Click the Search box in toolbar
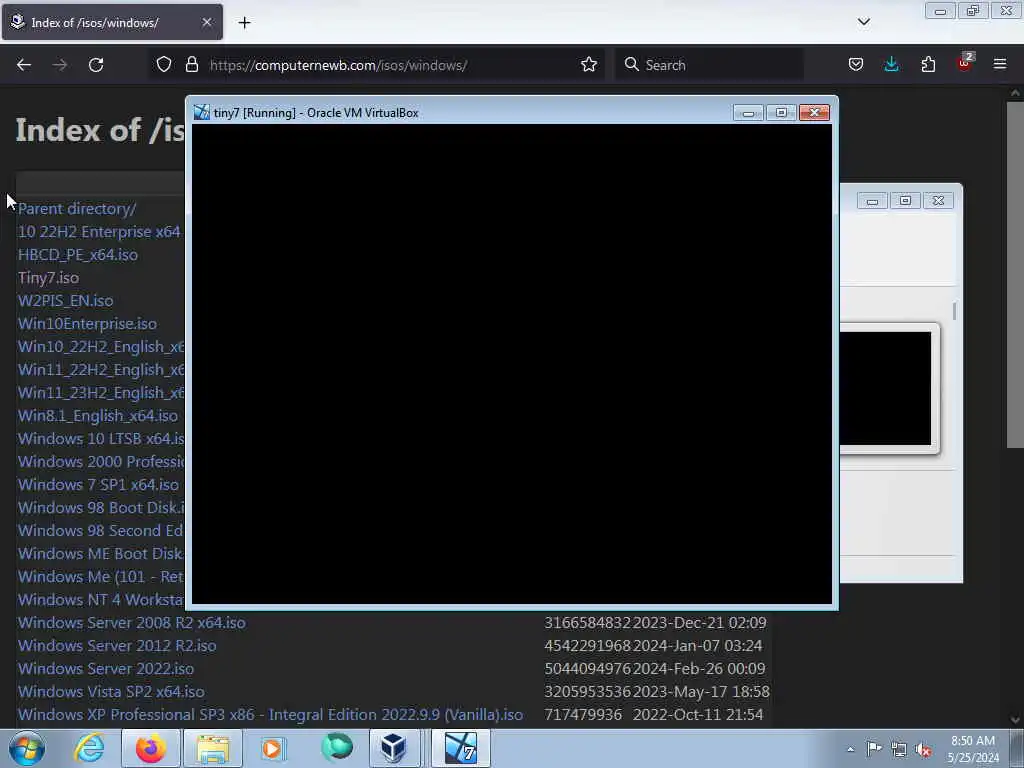This screenshot has width=1024, height=768. tap(709, 65)
